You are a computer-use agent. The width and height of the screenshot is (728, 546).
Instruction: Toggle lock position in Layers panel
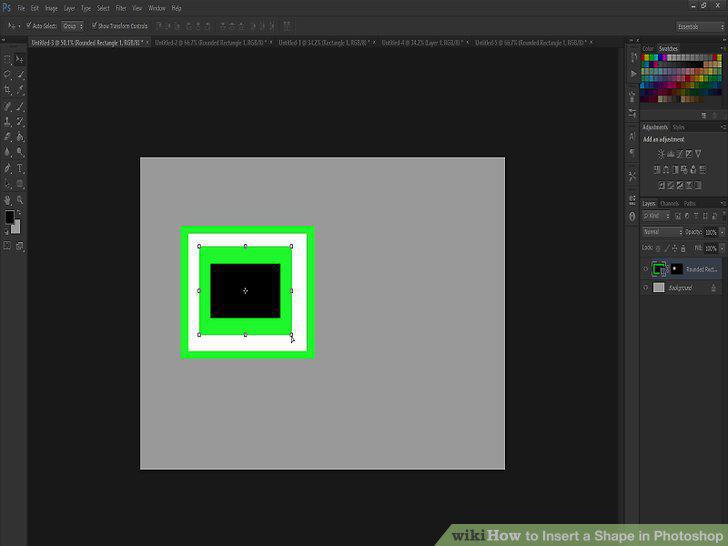coord(675,248)
